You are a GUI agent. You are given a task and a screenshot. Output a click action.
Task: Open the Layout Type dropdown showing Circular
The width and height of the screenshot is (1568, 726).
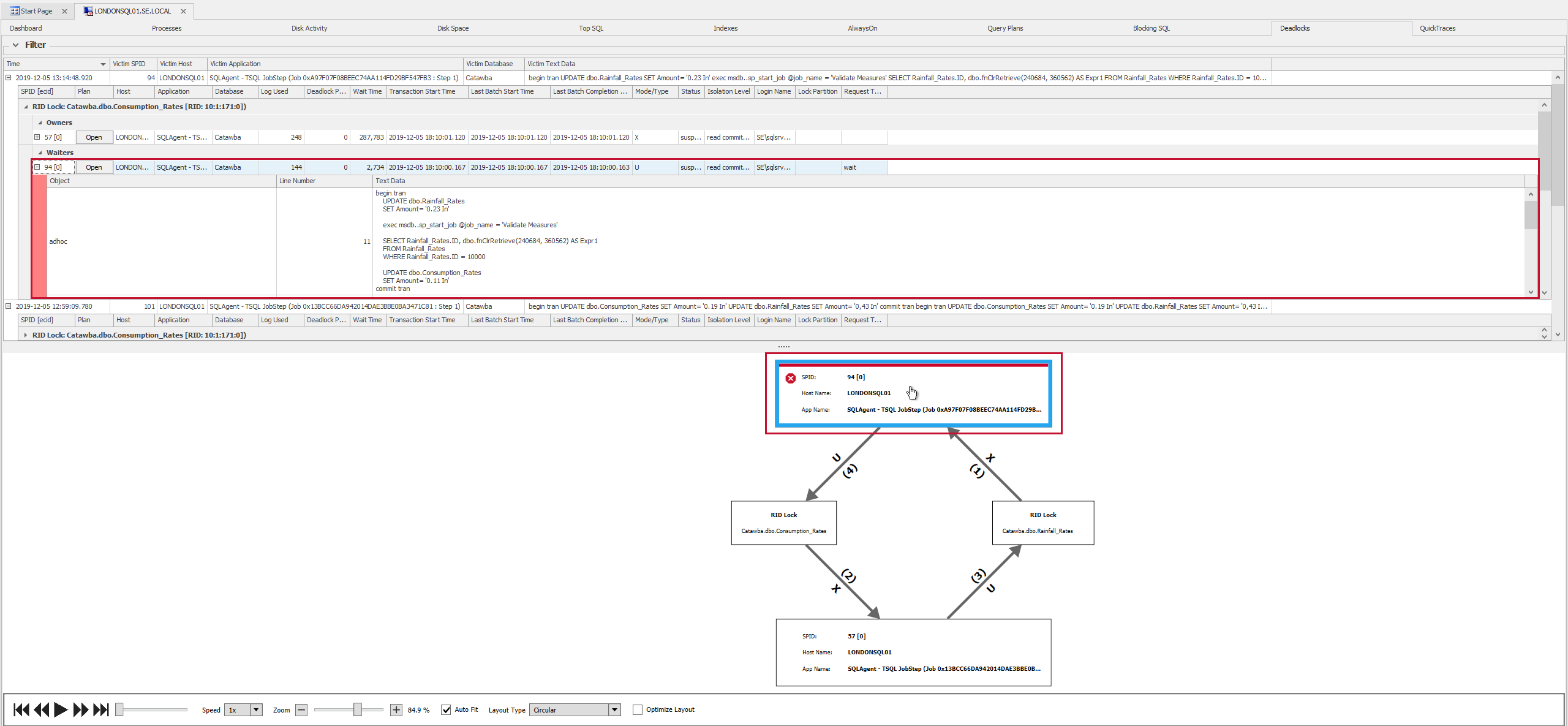[x=614, y=709]
